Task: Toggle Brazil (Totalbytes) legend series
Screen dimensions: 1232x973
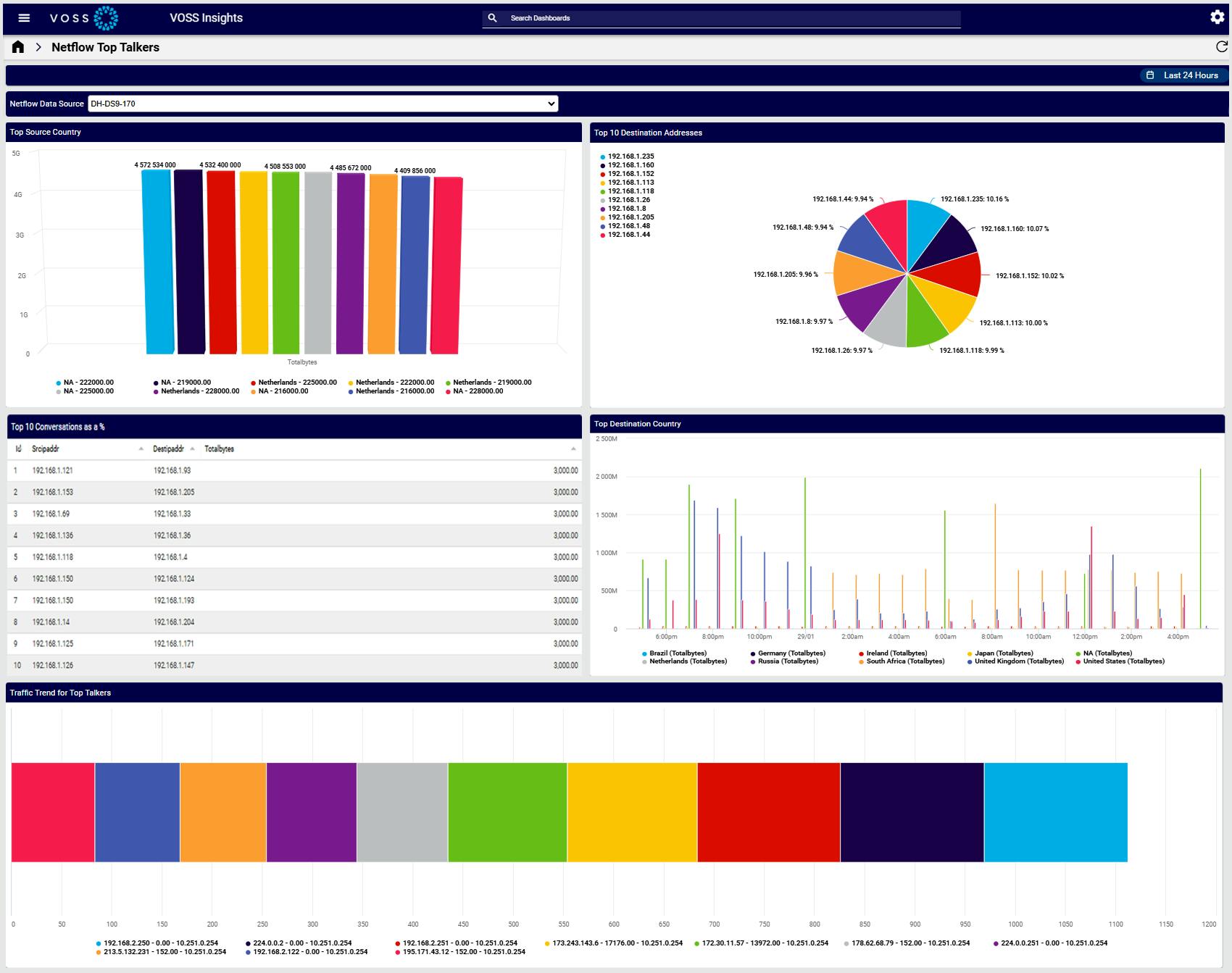Action: point(674,653)
